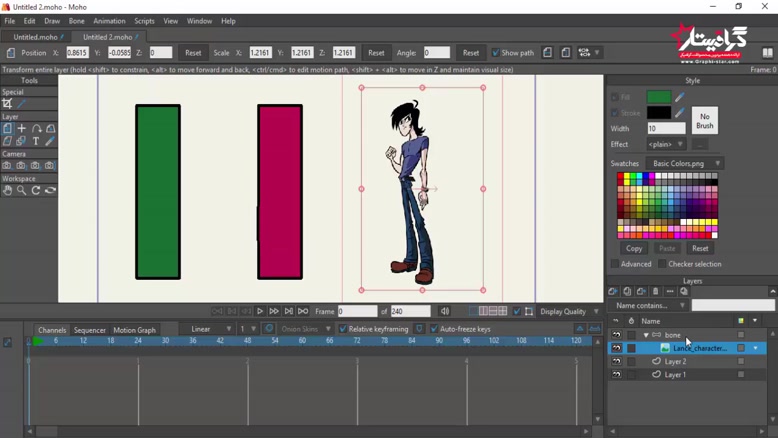Click the New Layer icon in Layers panel
The height and width of the screenshot is (438, 778).
point(613,292)
